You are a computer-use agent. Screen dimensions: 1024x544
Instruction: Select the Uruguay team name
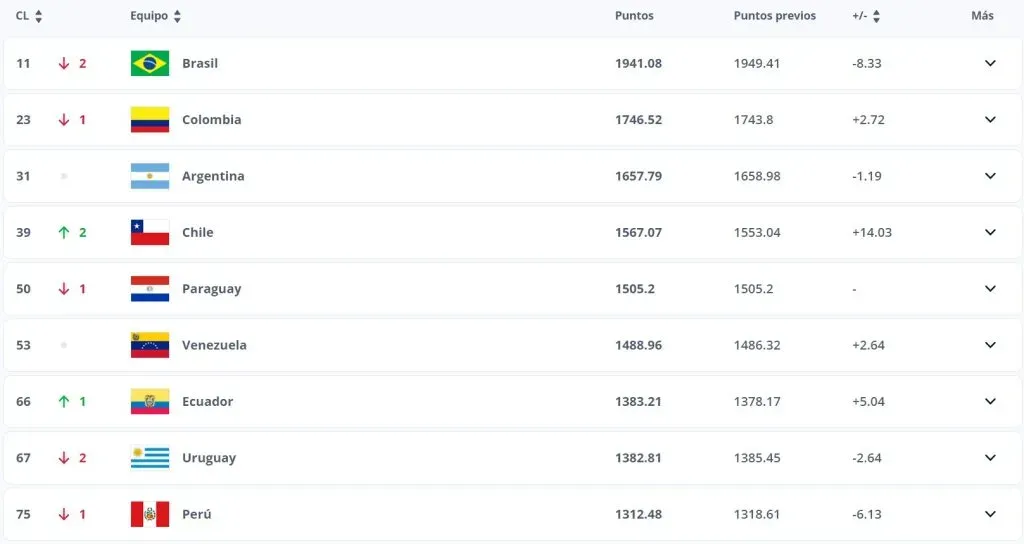click(x=209, y=458)
